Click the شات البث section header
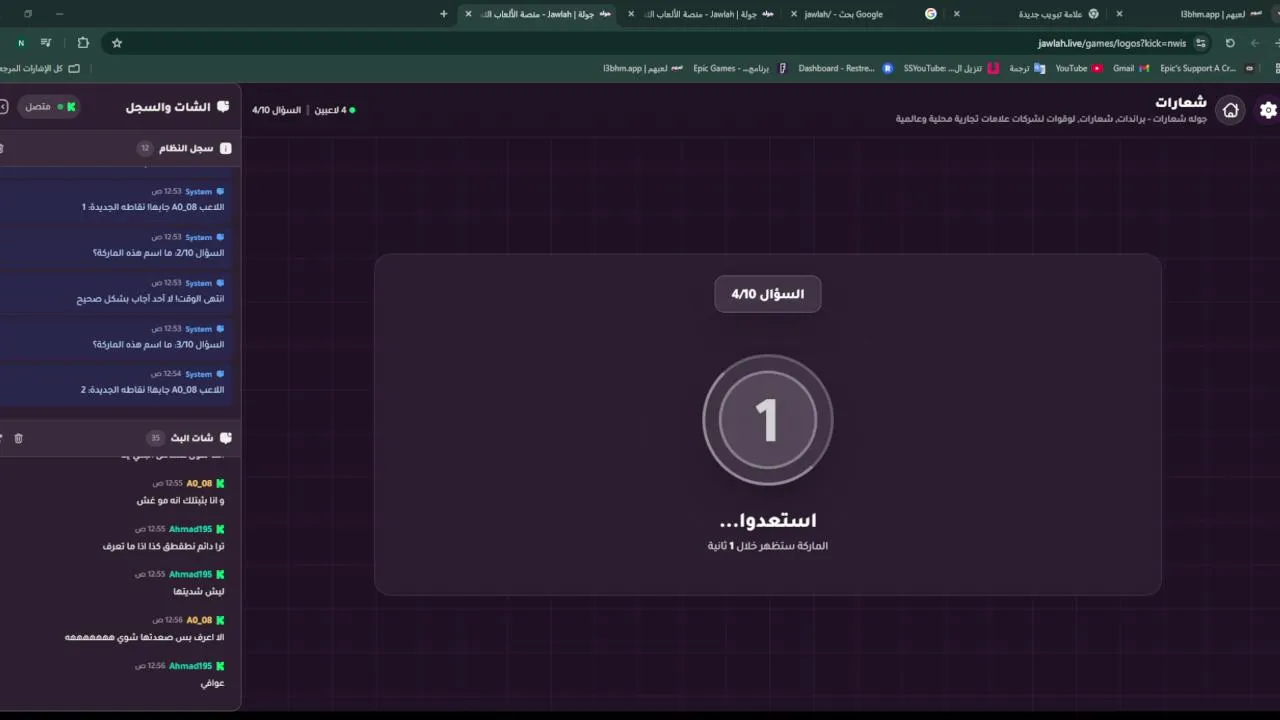The height and width of the screenshot is (720, 1280). pyautogui.click(x=190, y=438)
